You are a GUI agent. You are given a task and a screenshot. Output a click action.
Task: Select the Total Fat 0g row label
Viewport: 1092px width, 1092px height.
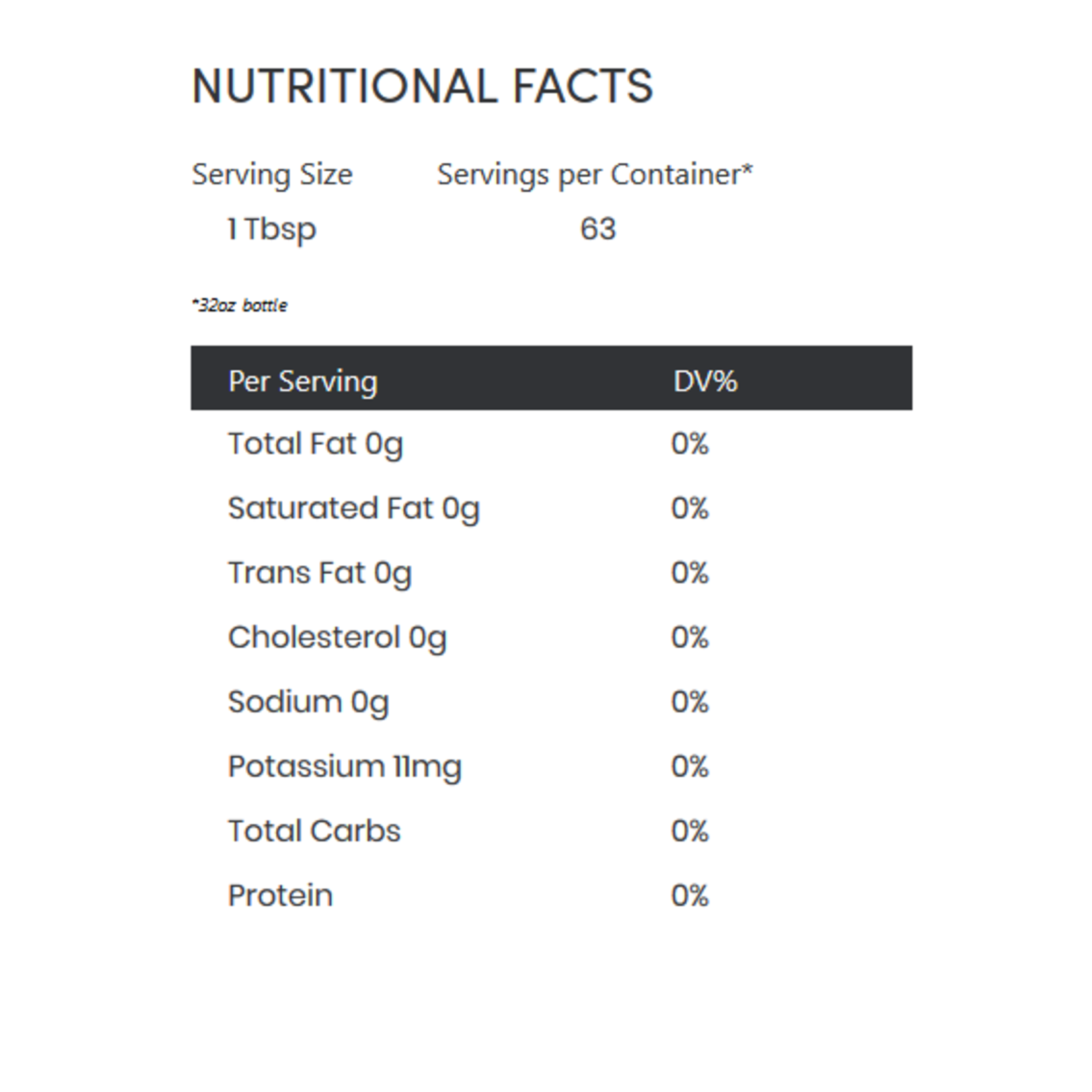(x=315, y=444)
